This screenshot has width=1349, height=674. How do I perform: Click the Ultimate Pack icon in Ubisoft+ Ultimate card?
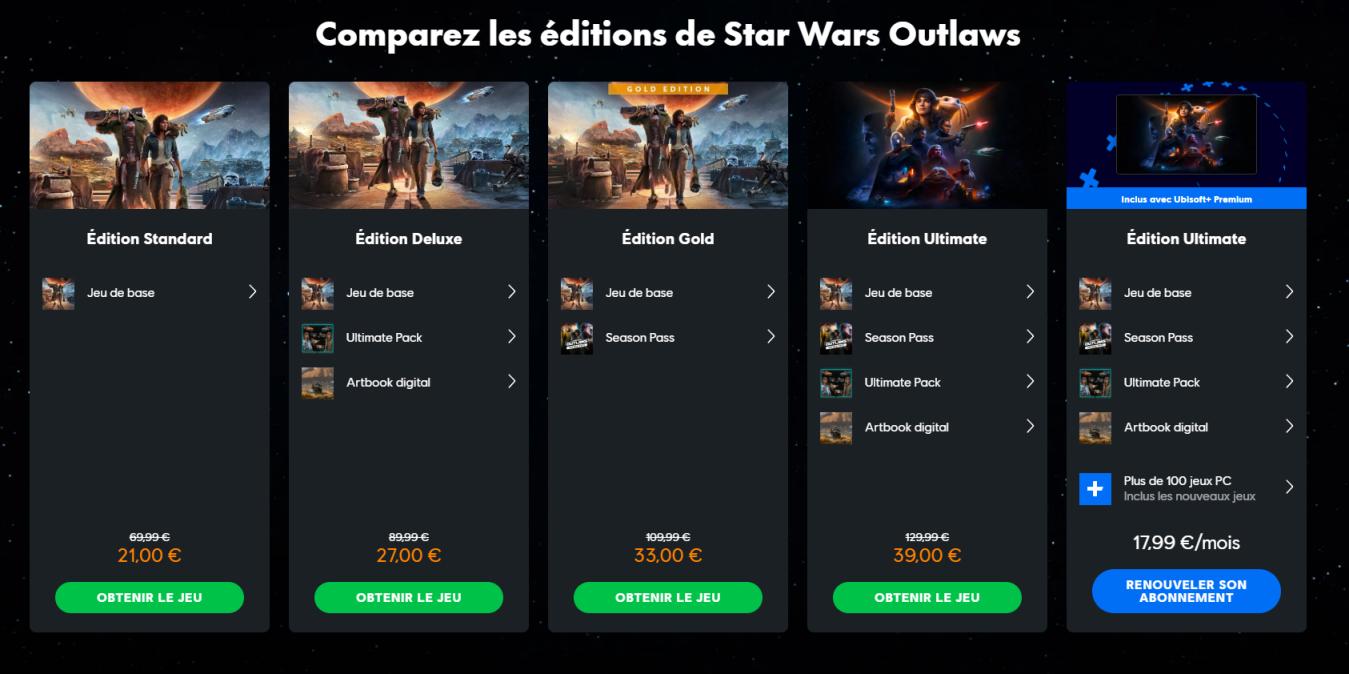point(1095,383)
